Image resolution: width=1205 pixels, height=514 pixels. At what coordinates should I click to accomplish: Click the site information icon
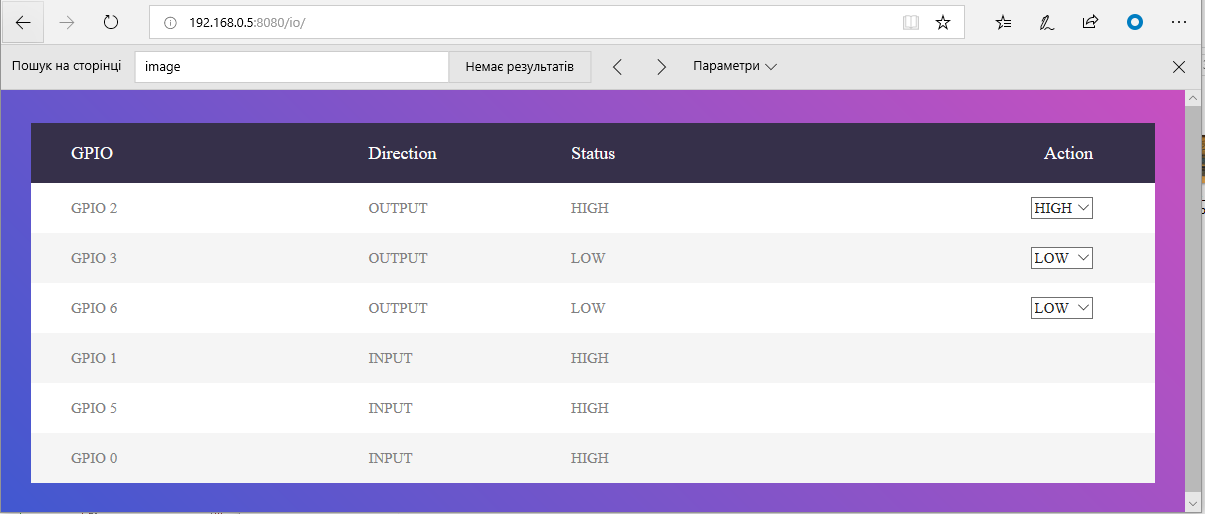[170, 22]
